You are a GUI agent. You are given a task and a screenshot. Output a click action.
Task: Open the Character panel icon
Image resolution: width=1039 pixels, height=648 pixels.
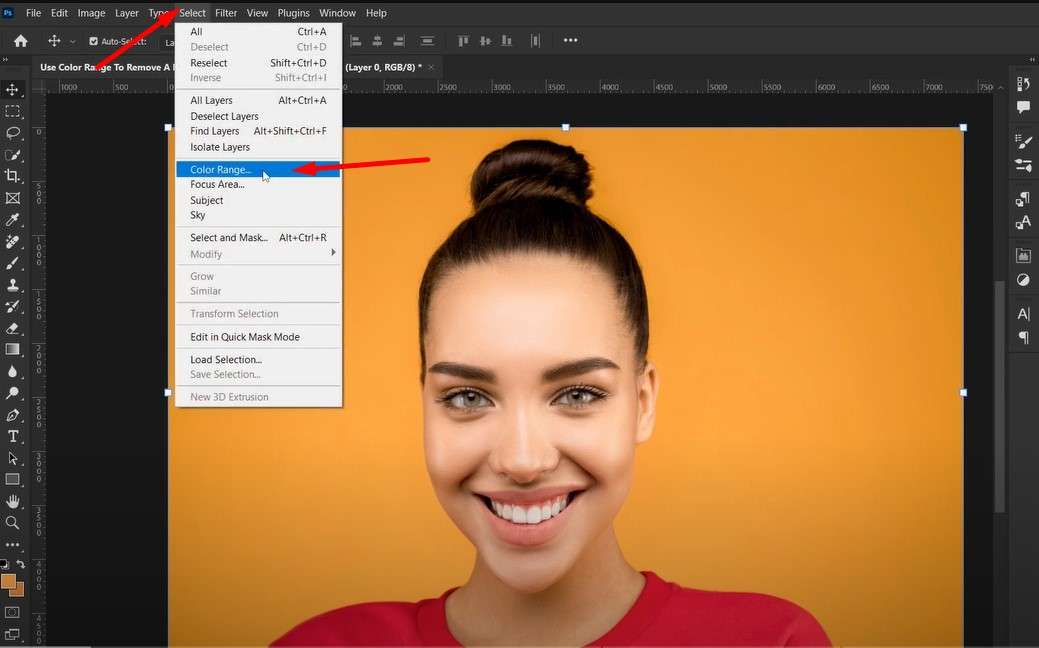pos(1023,313)
